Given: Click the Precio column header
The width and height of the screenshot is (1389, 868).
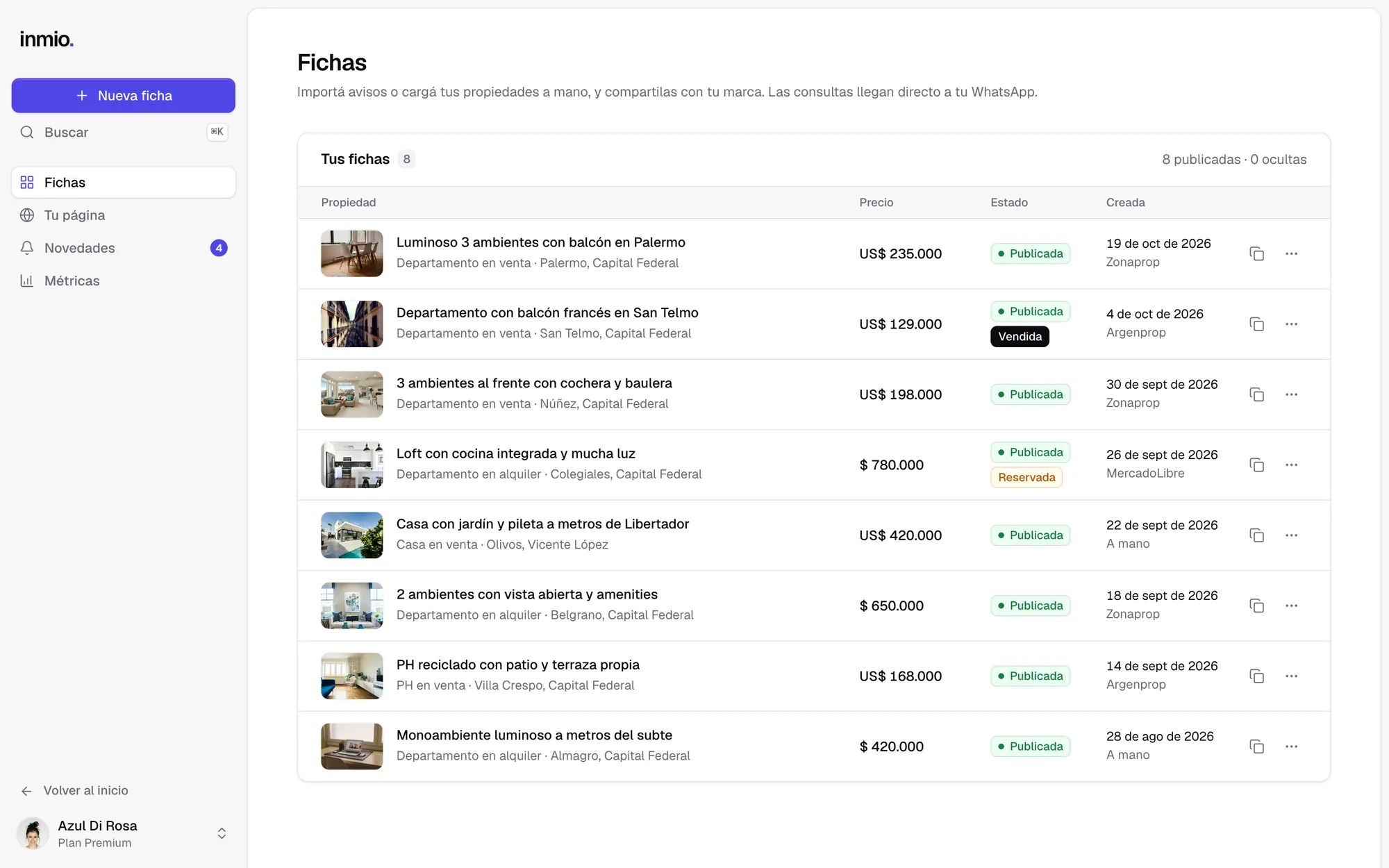Looking at the screenshot, I should (x=876, y=203).
